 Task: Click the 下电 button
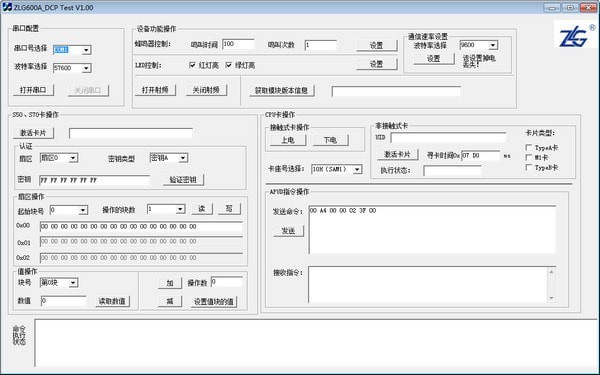pos(330,140)
